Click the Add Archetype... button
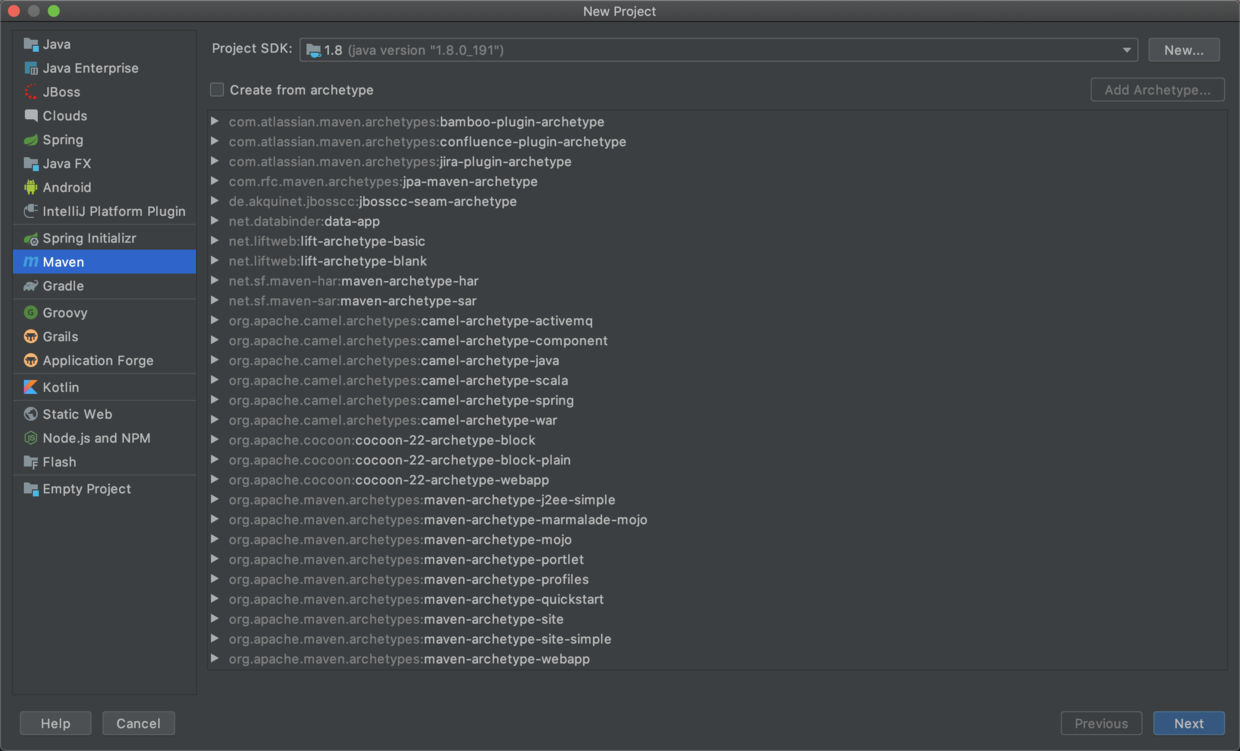 [x=1158, y=90]
